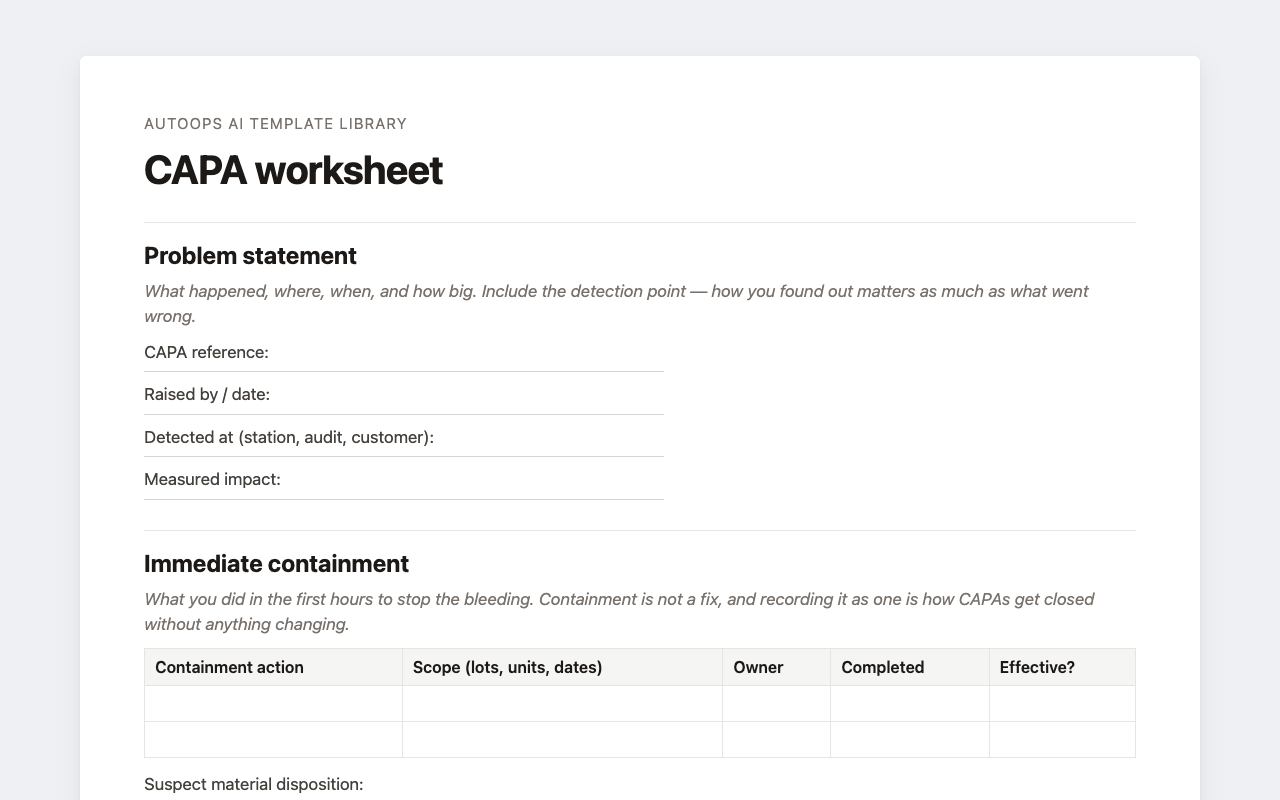Click the Immediate containment heading
Image resolution: width=1280 pixels, height=800 pixels.
coord(276,564)
